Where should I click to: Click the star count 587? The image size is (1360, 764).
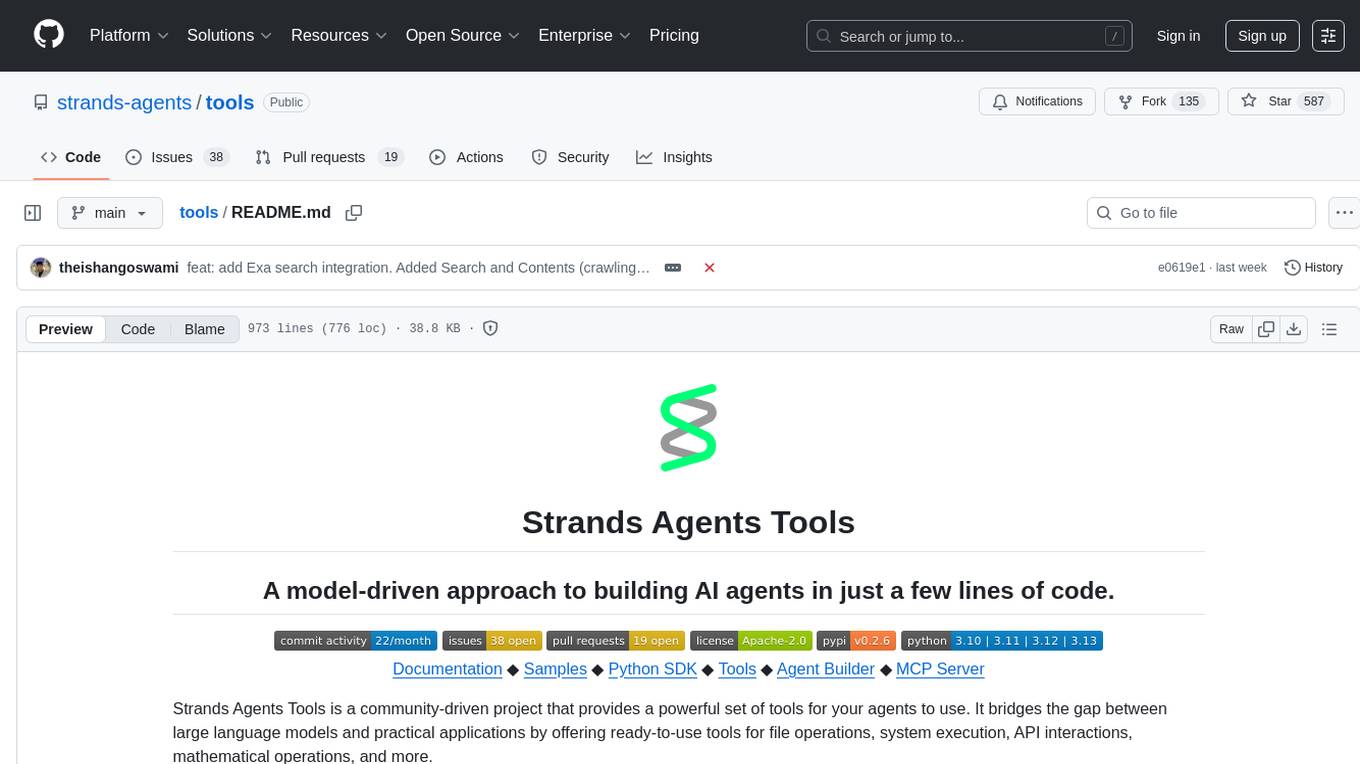point(1314,102)
